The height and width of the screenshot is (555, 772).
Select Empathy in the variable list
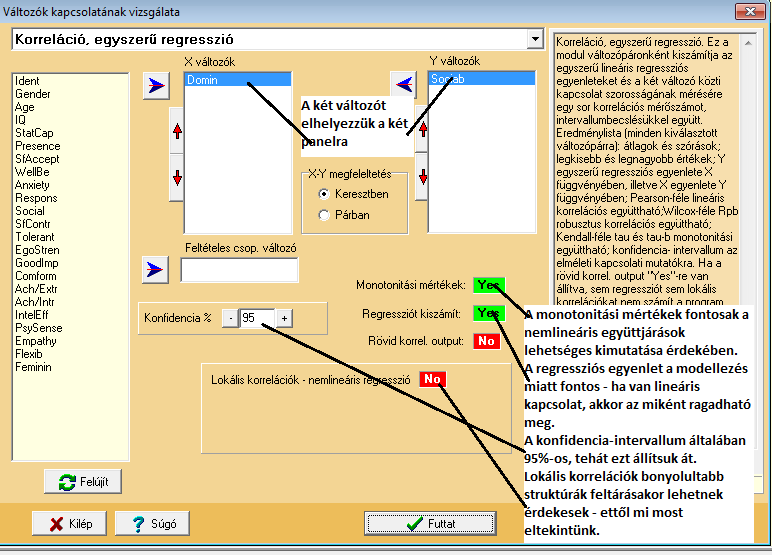(36, 341)
